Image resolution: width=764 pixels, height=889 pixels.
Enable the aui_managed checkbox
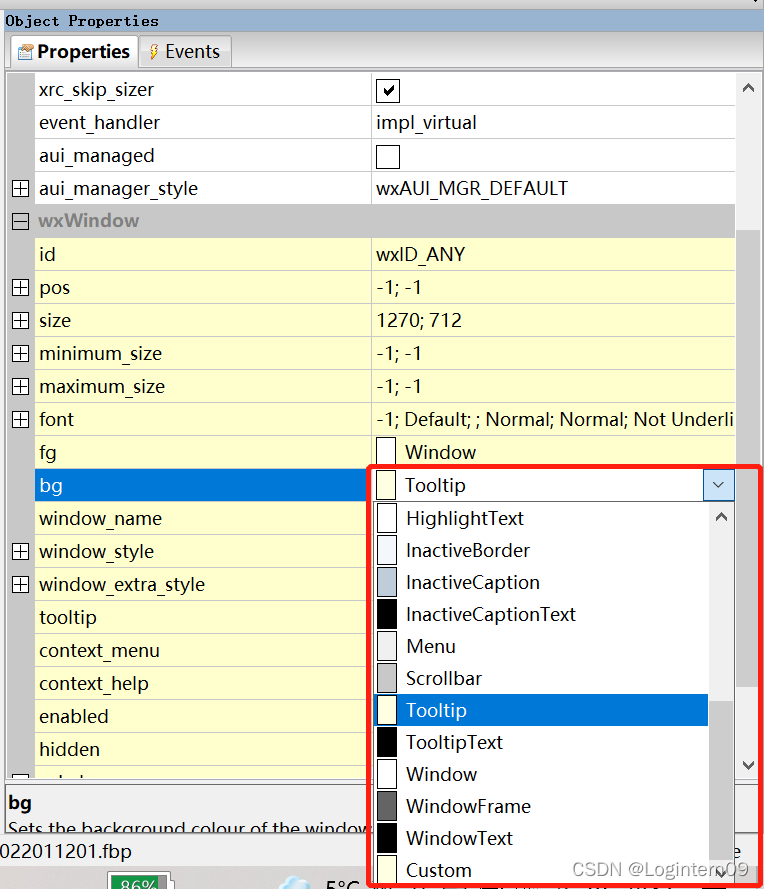(387, 155)
